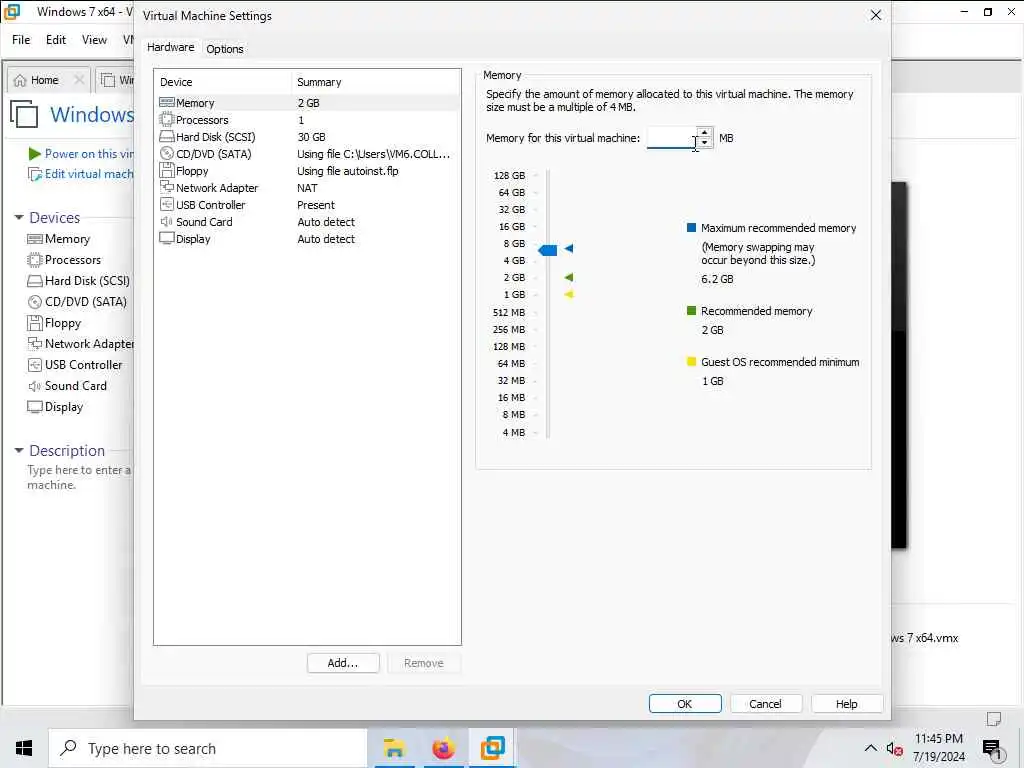1024x768 pixels.
Task: Open File menu in VMware window
Action: point(21,40)
